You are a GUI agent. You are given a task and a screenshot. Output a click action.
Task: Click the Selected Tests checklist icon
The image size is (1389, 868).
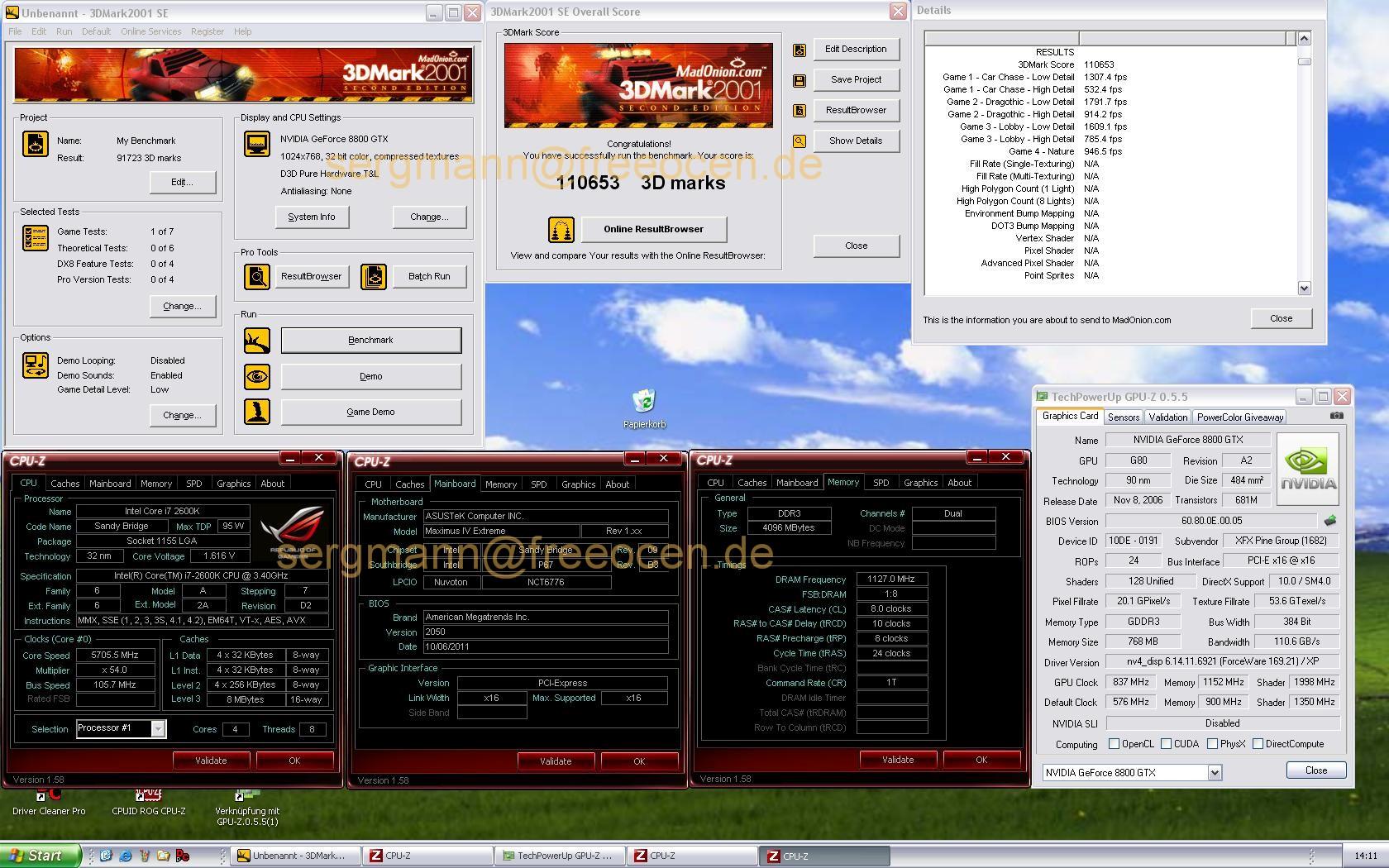(36, 238)
